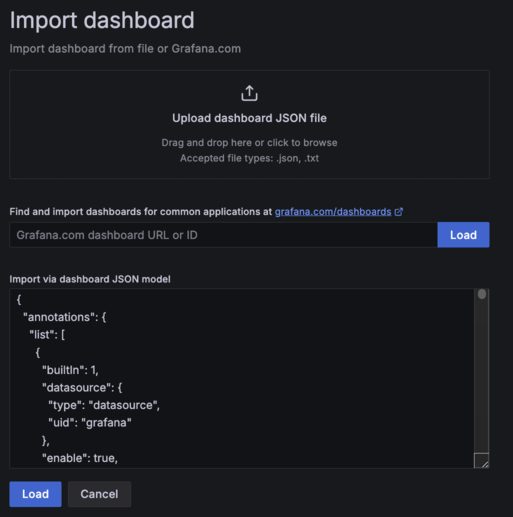Screen dimensions: 513x517
Task: Click the "list": [ line in JSON
Action: pyautogui.click(x=47, y=335)
